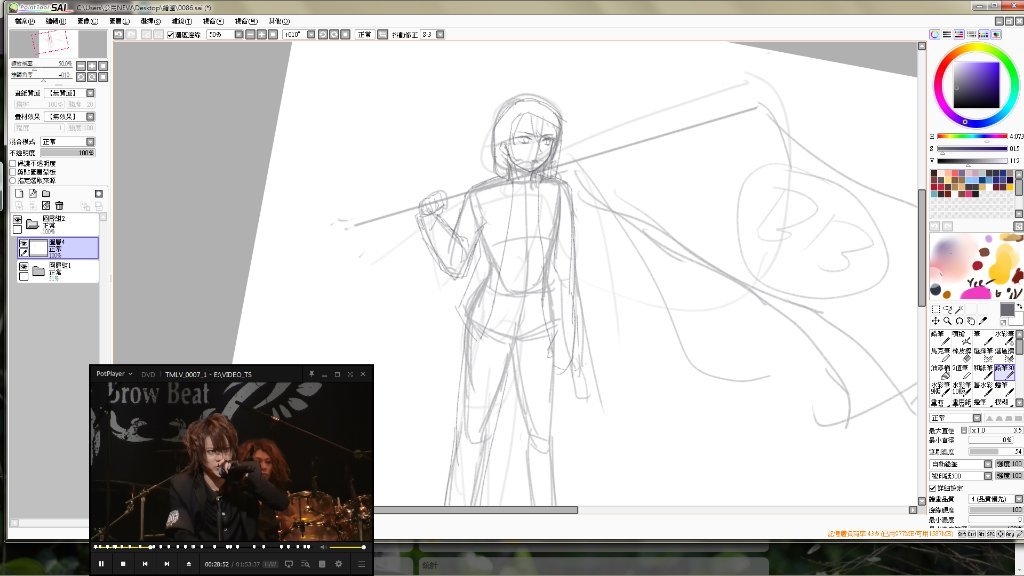Open the stabilizer value dropdown
Screen dimensions: 1024x576
point(440,35)
